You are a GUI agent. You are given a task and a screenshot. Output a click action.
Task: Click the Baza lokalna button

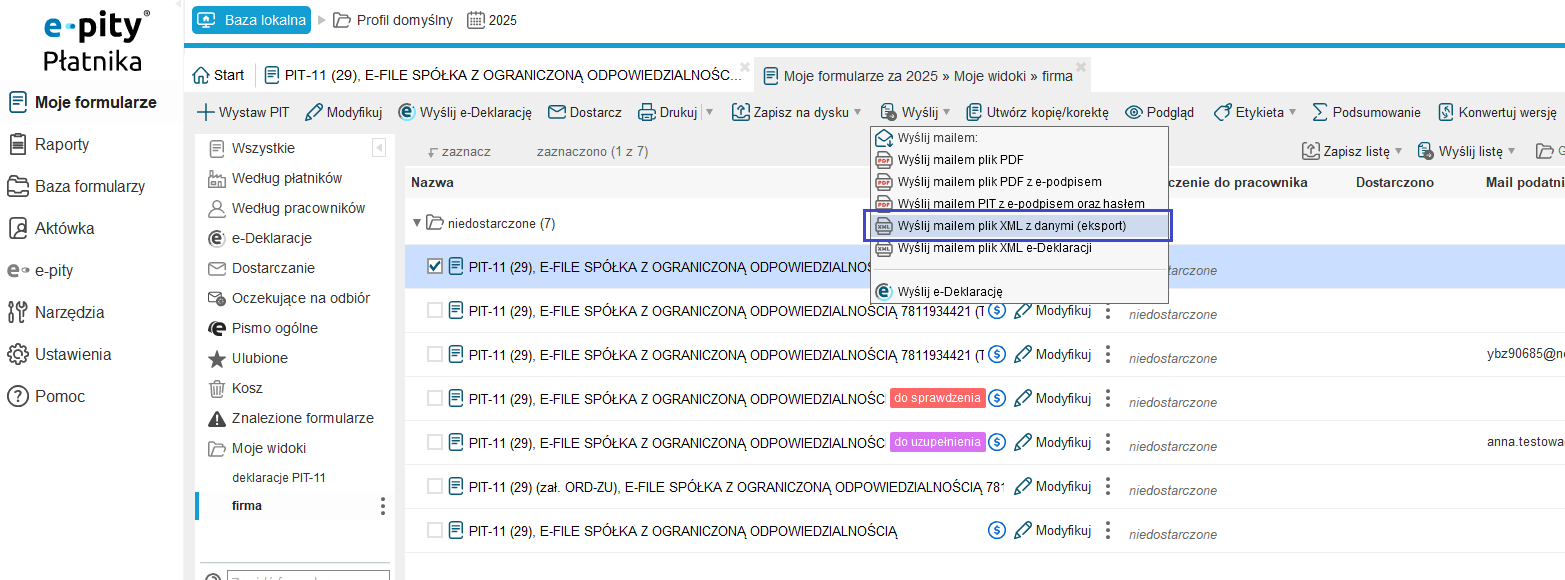click(251, 20)
